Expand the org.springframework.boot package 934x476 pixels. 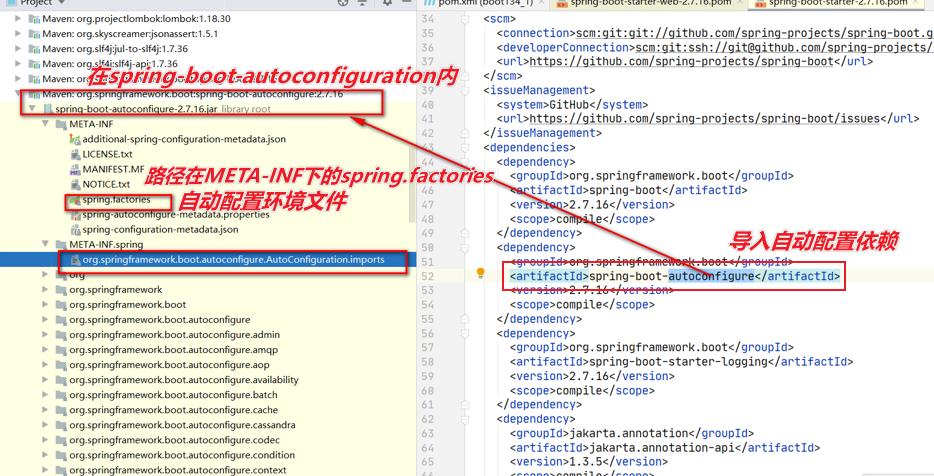(45, 304)
